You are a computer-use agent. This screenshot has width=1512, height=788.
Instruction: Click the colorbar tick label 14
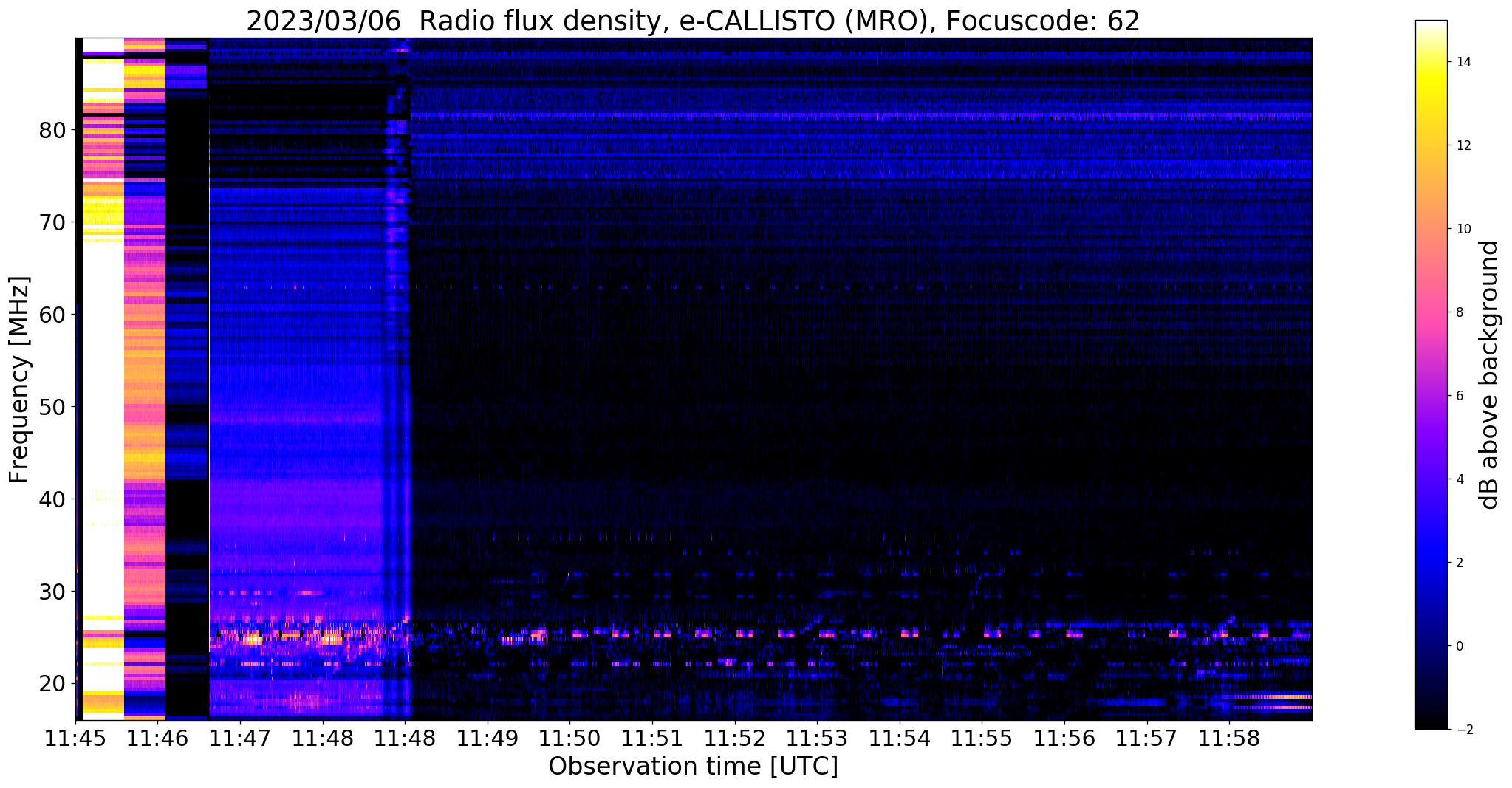[x=1463, y=62]
